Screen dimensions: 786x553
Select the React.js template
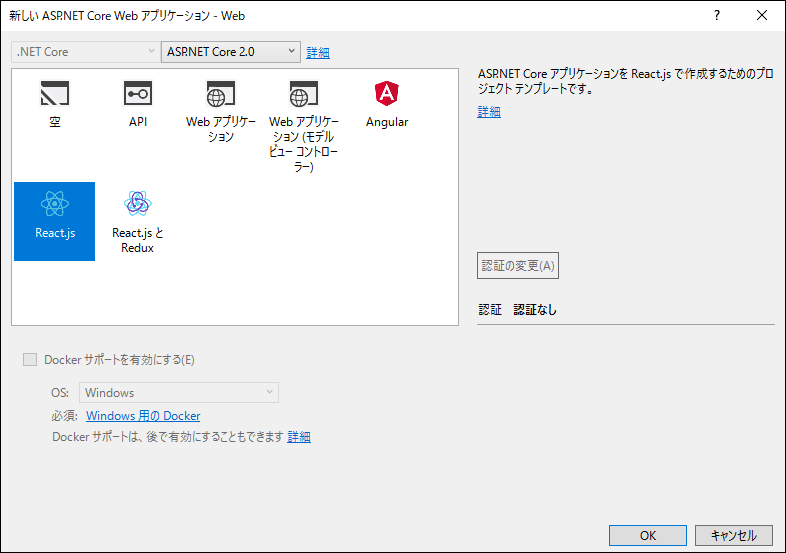coord(55,221)
